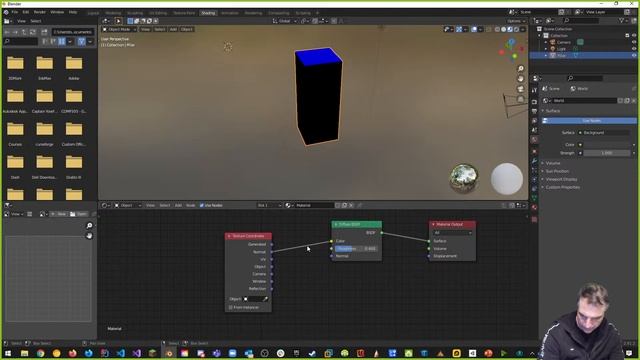Image resolution: width=640 pixels, height=360 pixels.
Task: Expand the Custom Properties panel
Action: [x=562, y=187]
